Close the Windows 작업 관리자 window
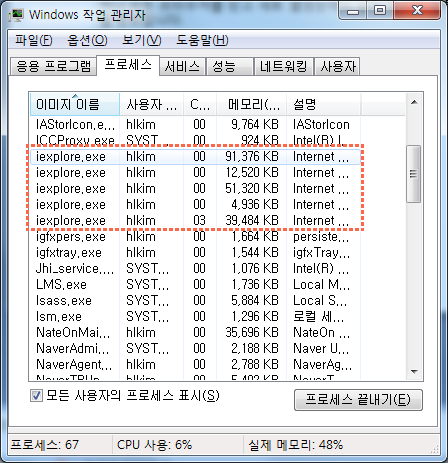Screen dimensions: 448x463 (417, 11)
